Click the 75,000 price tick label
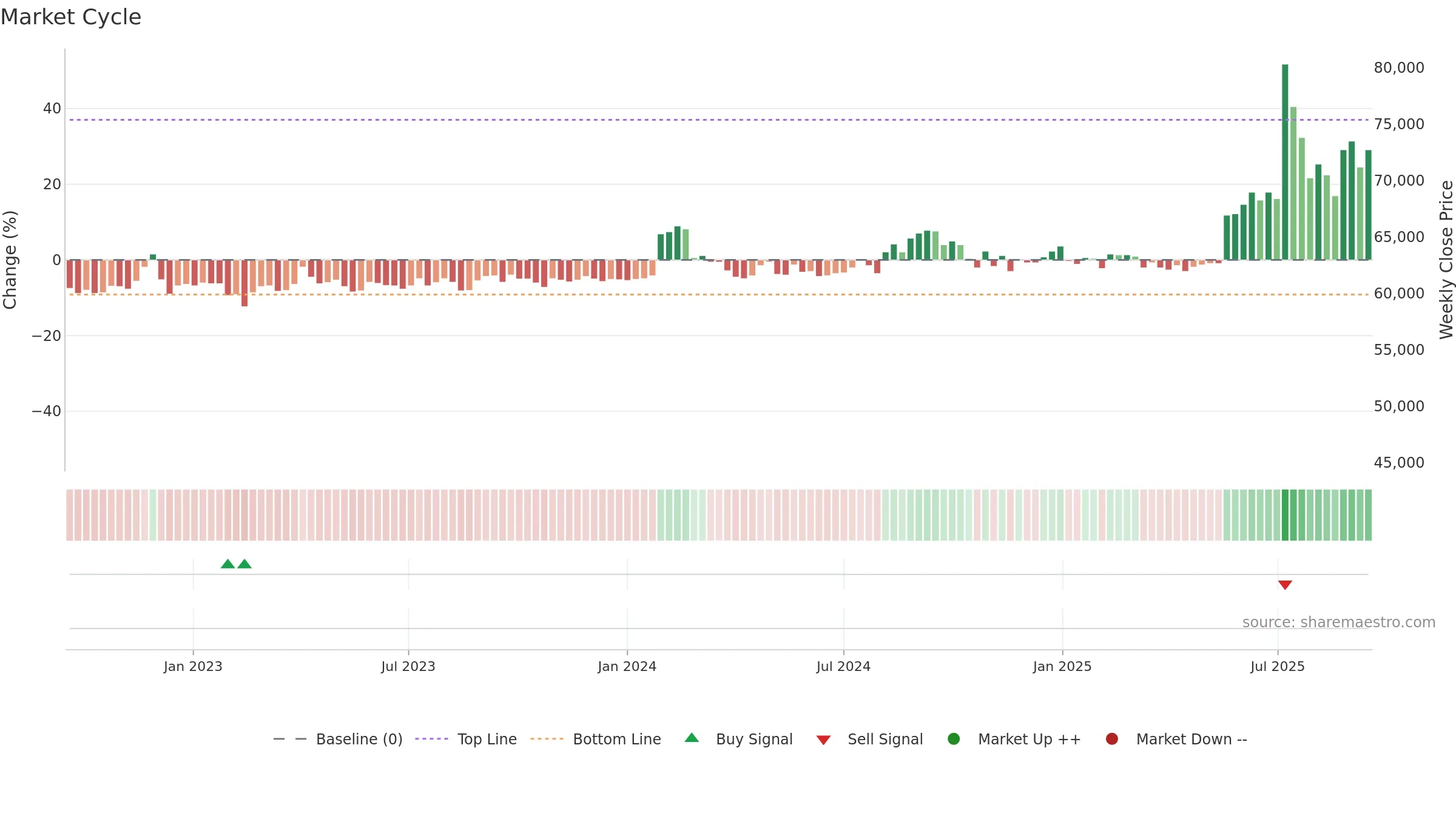Image resolution: width=1456 pixels, height=819 pixels. click(1399, 124)
